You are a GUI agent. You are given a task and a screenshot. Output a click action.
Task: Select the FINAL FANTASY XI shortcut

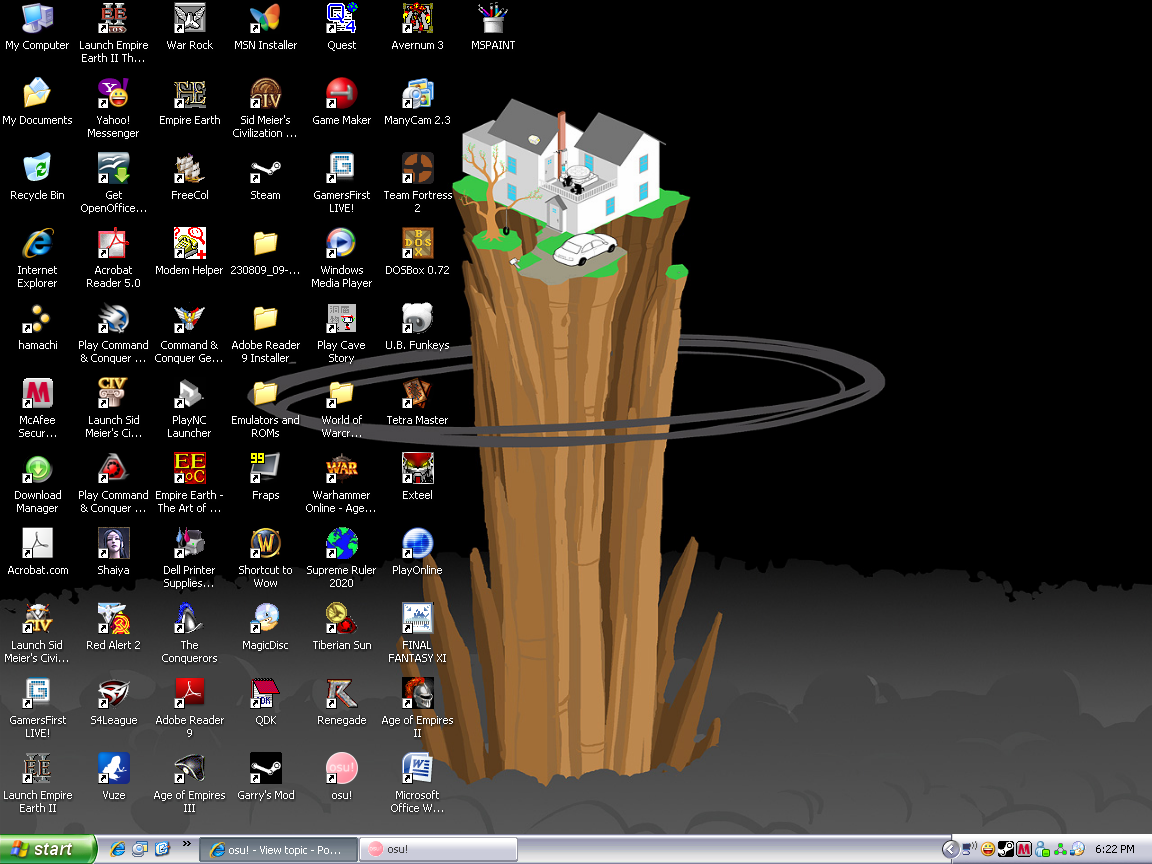click(417, 633)
